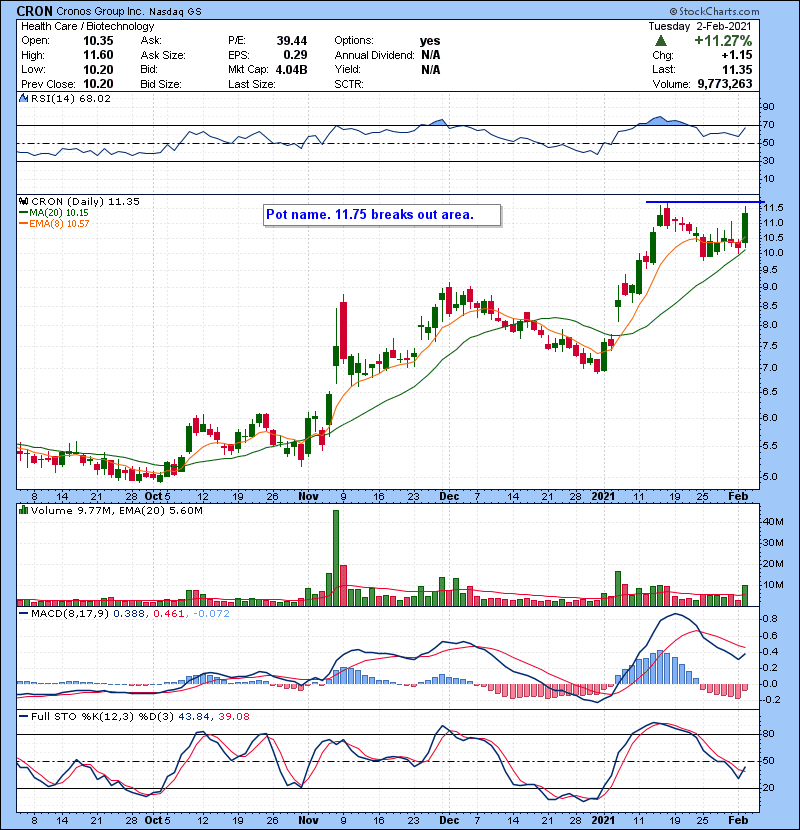Click the Volume value 9,773,263
The width and height of the screenshot is (800, 830).
click(x=725, y=84)
